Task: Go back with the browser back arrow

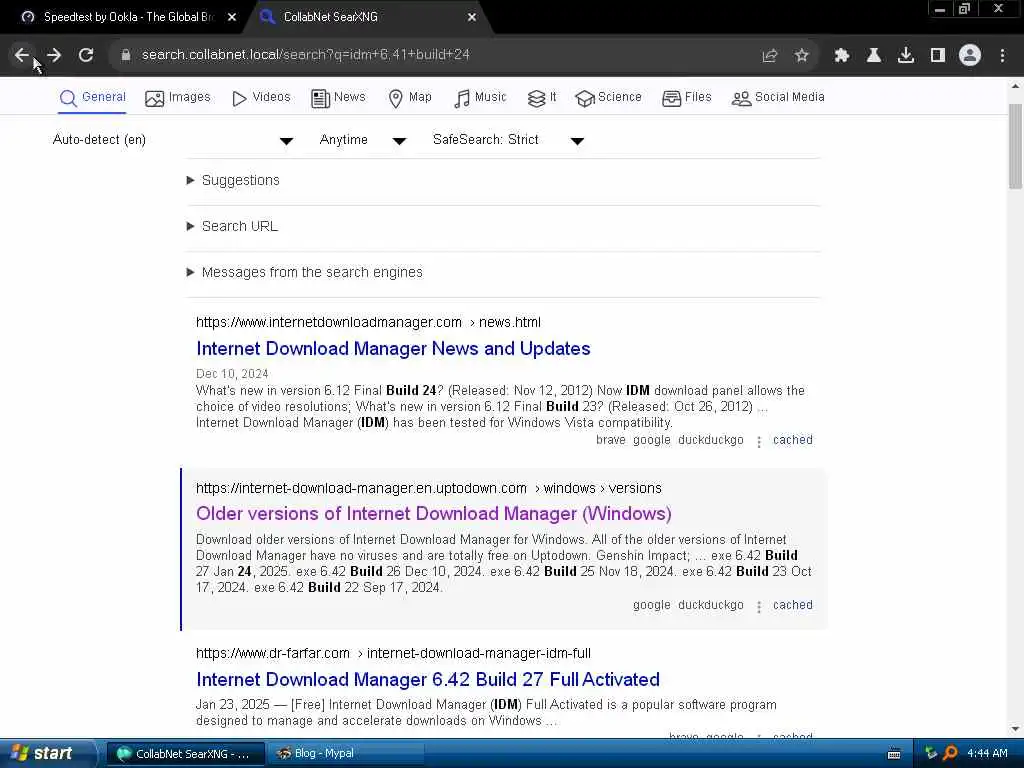Action: click(22, 55)
